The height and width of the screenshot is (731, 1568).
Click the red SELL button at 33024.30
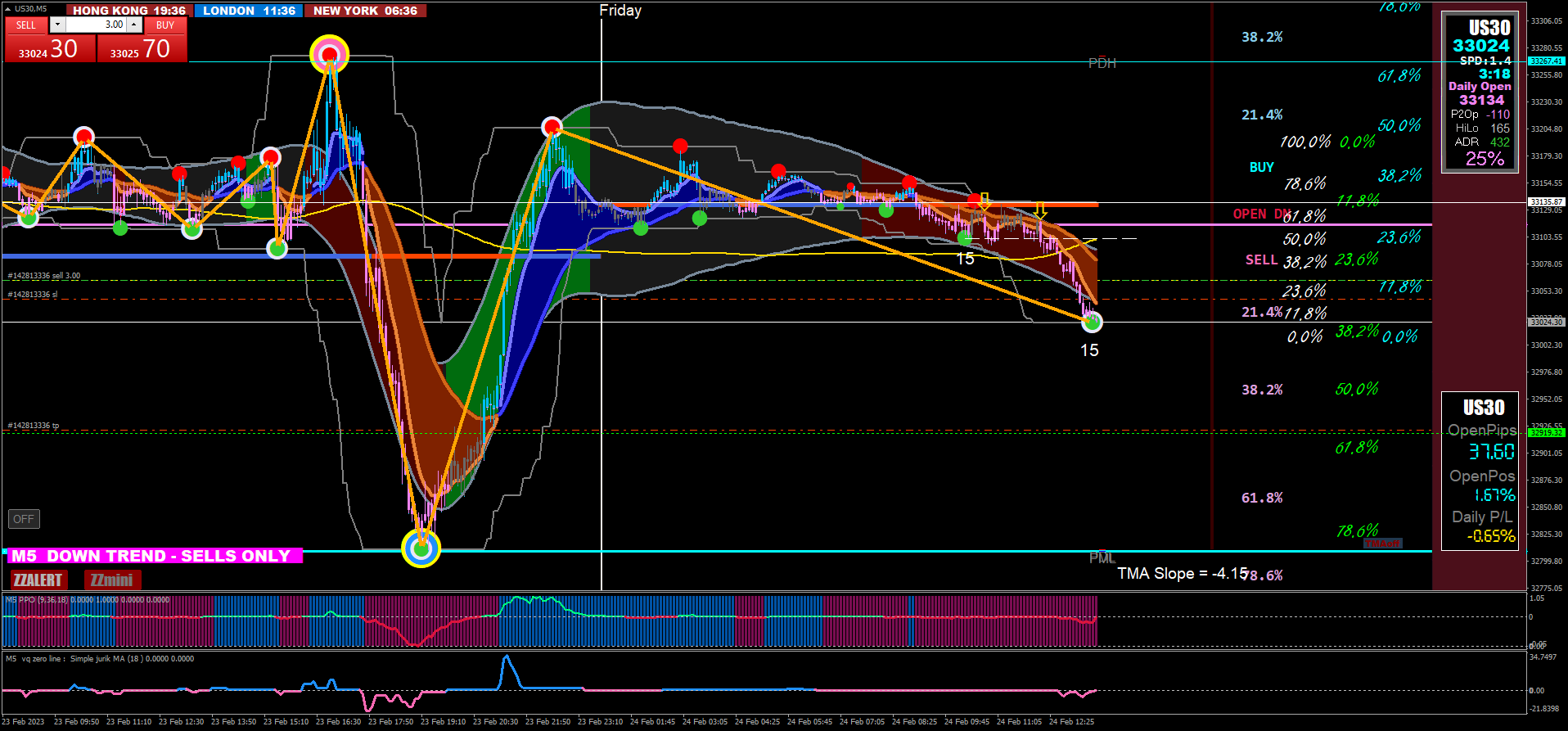(48, 49)
